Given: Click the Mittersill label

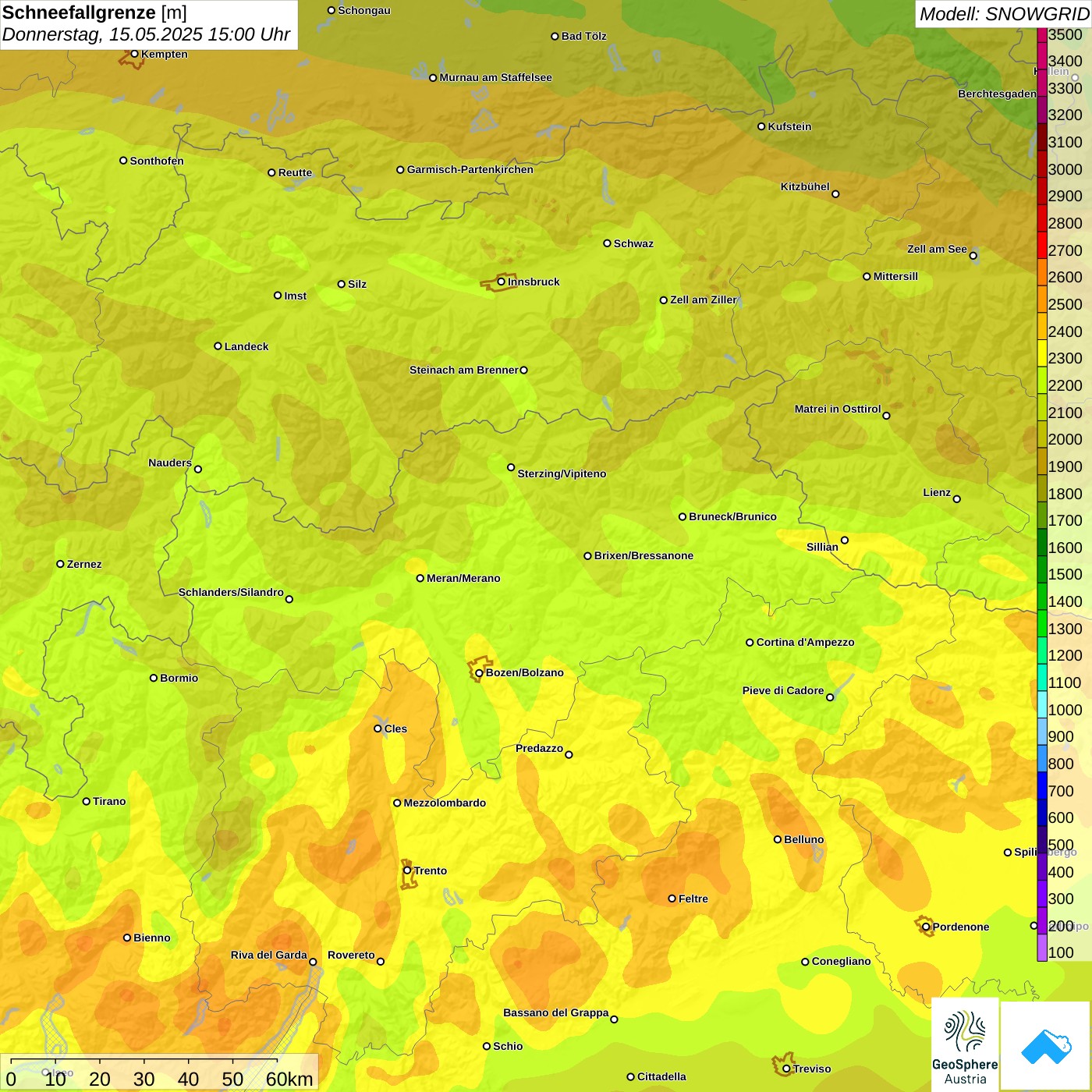Looking at the screenshot, I should [895, 276].
